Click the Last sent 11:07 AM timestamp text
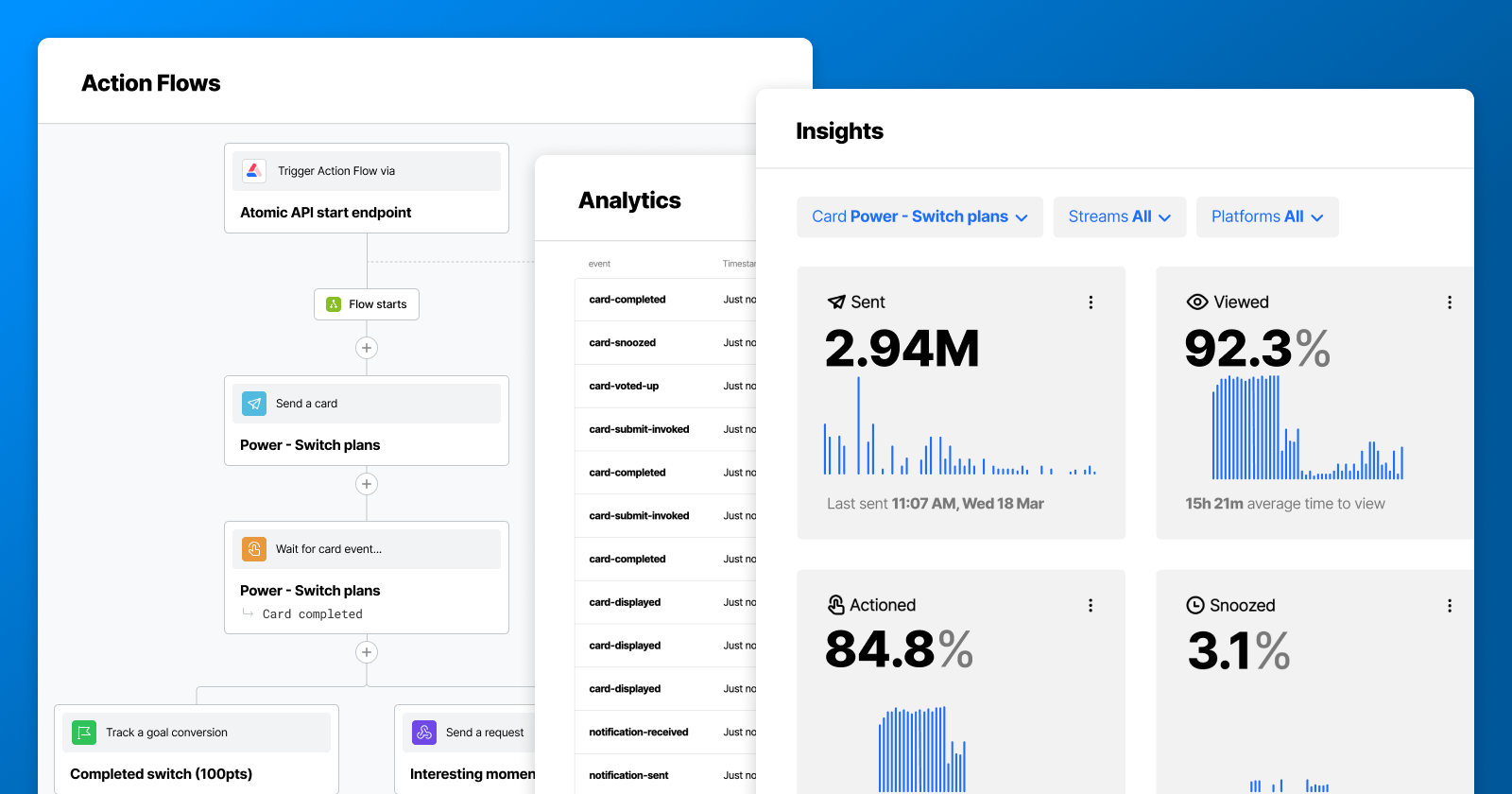This screenshot has height=794, width=1512. click(x=935, y=504)
